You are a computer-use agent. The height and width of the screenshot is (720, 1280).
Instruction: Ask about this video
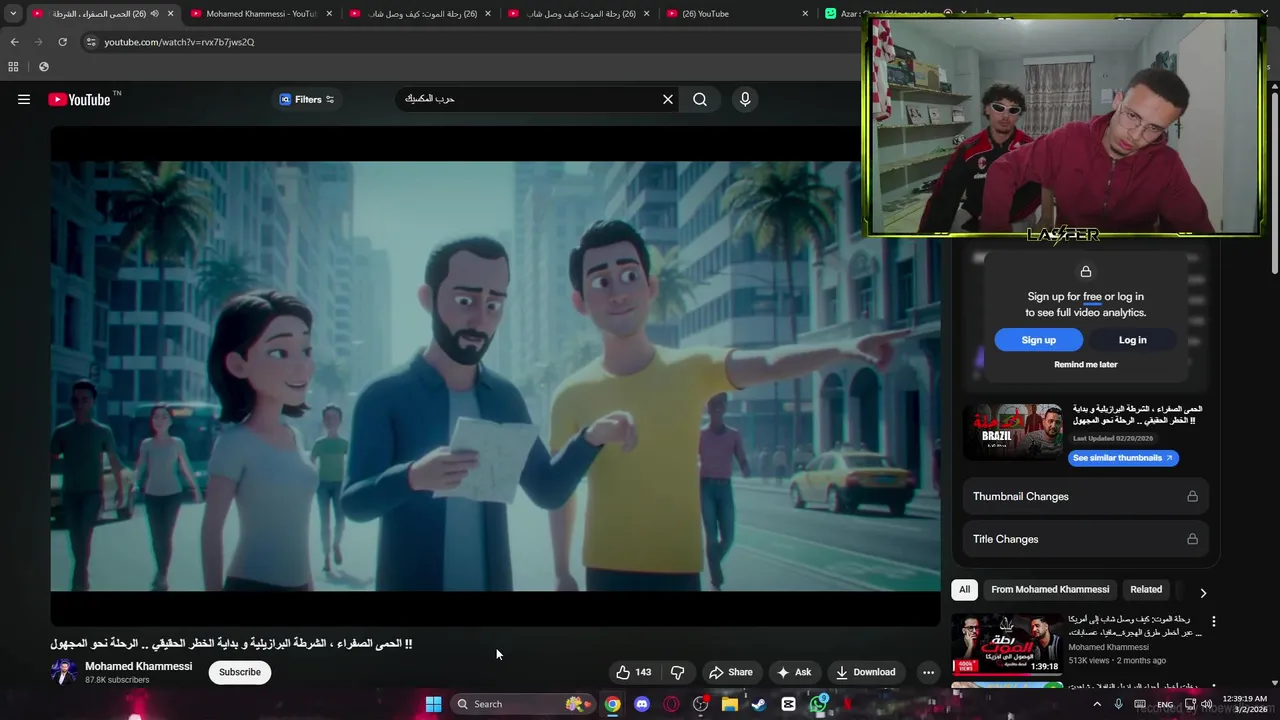[x=794, y=672]
